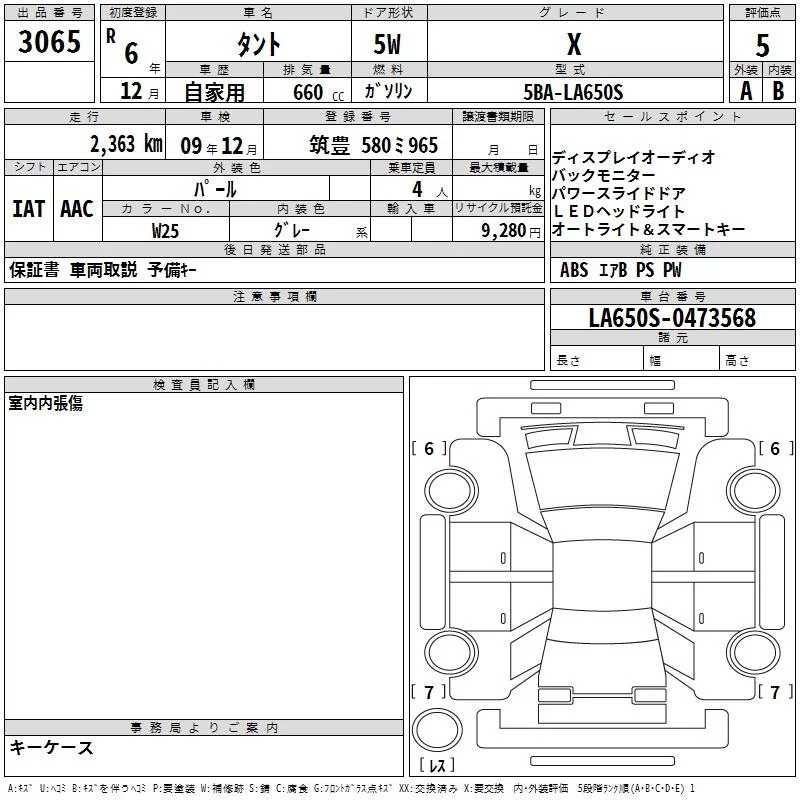The image size is (800, 800).
Task: Click the mileage value 2,363 km
Action: 125,144
